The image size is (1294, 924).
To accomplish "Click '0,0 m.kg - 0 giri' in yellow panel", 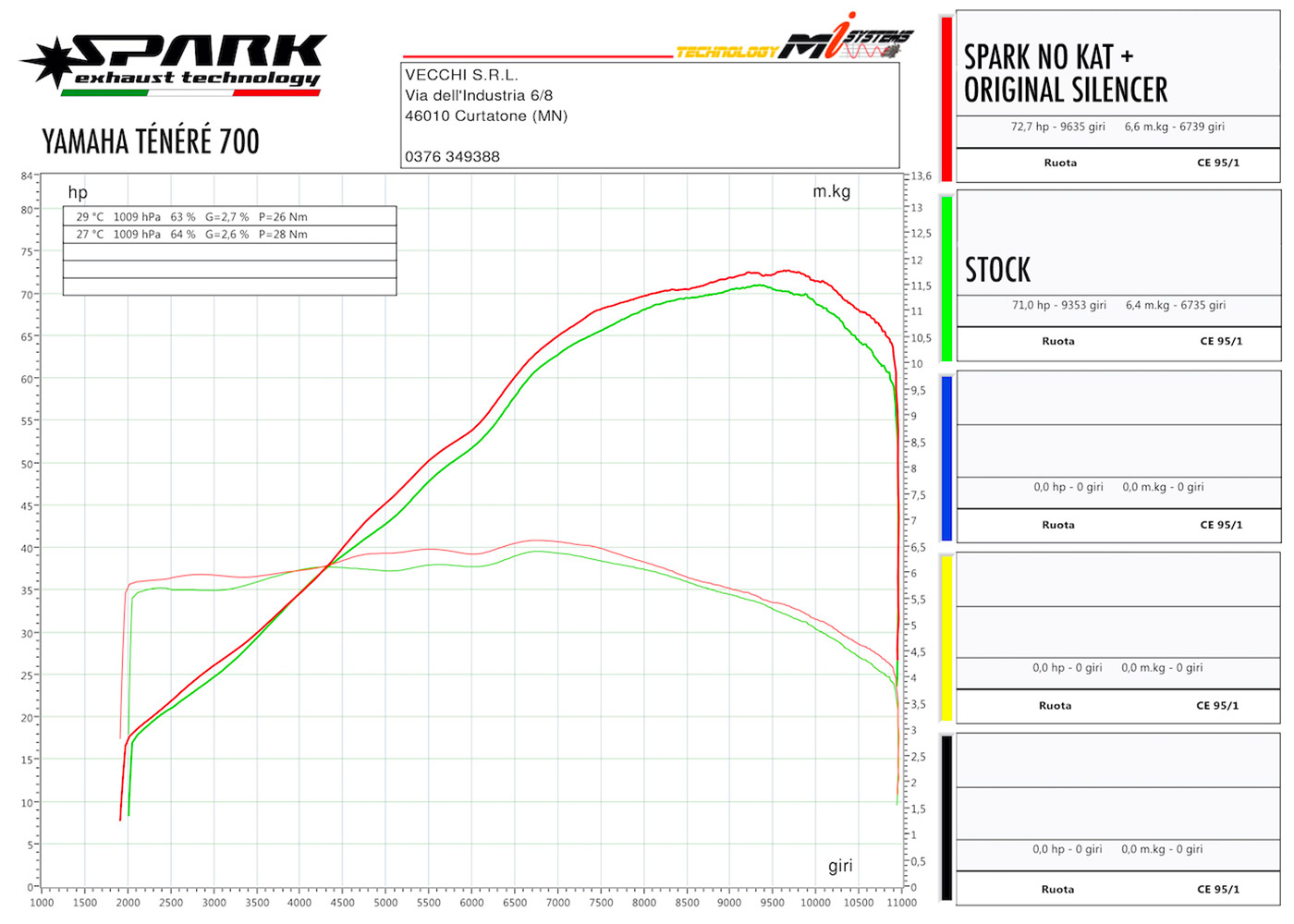I will click(1162, 667).
